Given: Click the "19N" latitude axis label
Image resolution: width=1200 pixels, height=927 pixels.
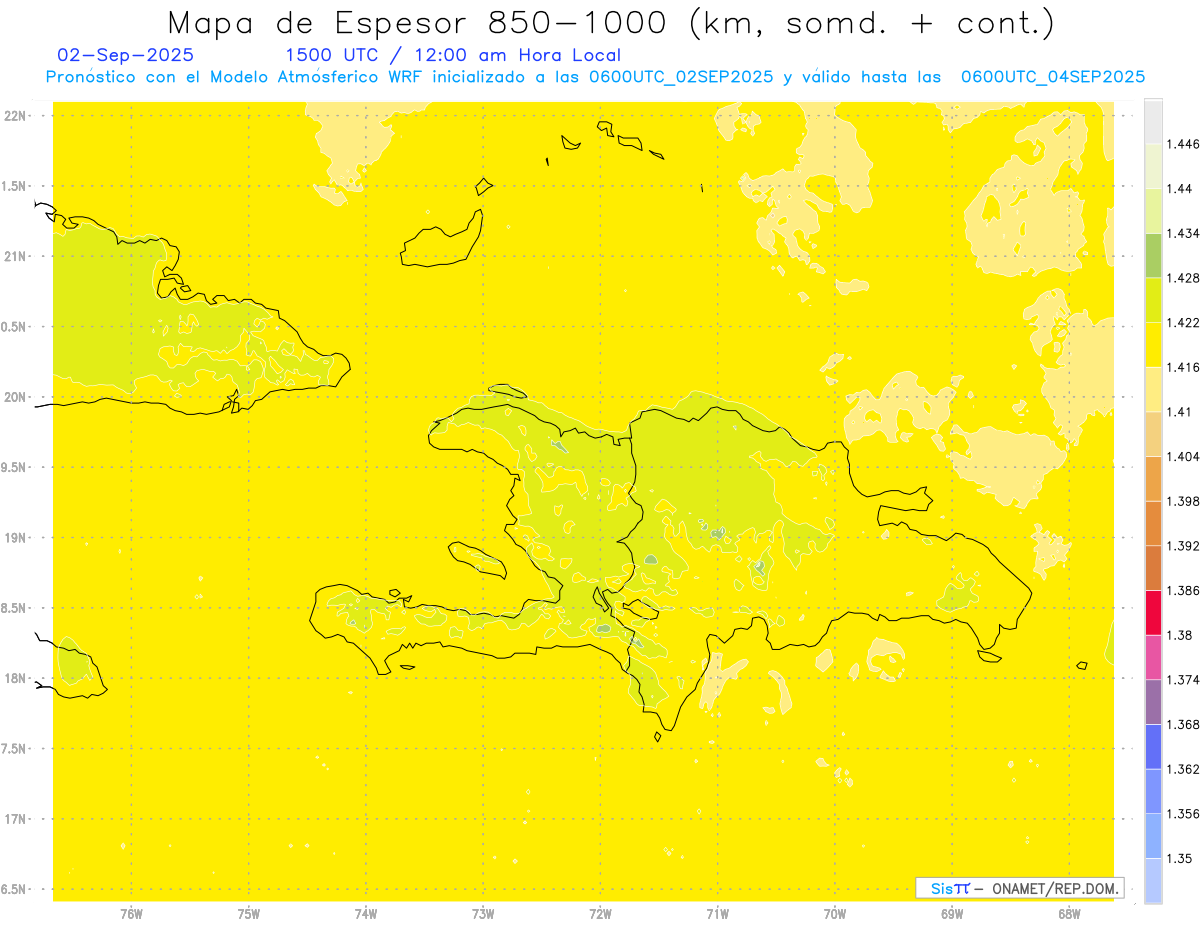Looking at the screenshot, I should (x=15, y=538).
